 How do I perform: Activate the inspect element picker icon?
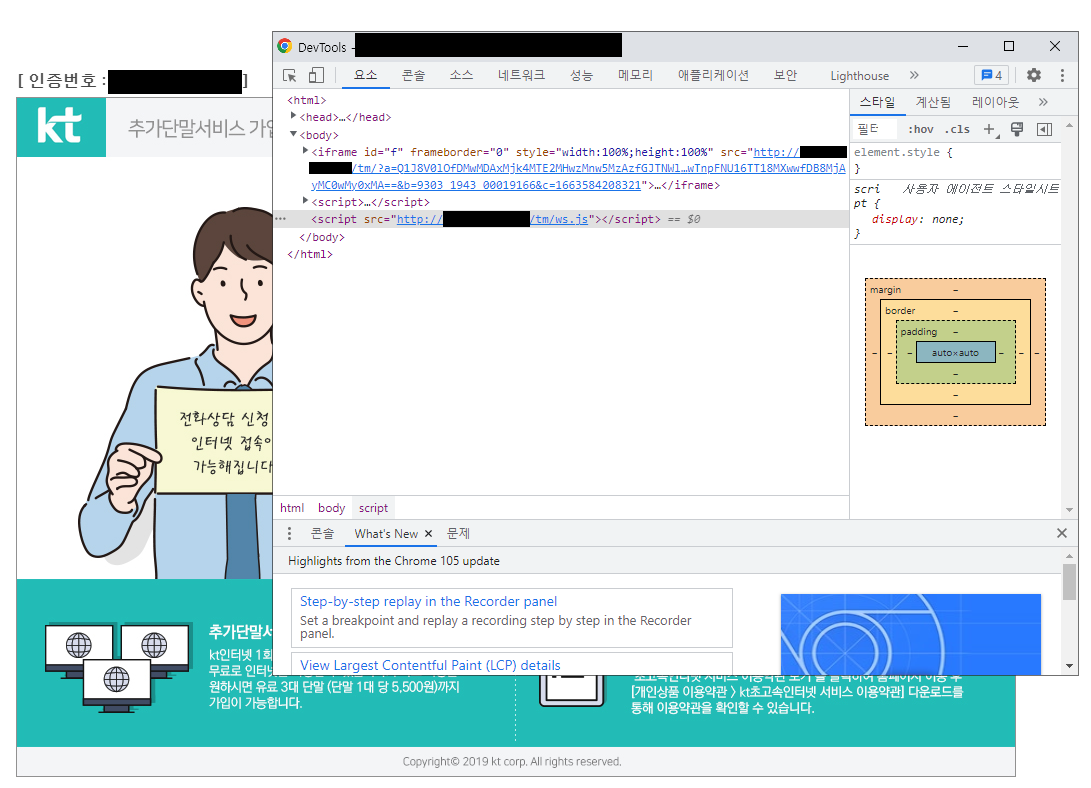290,75
